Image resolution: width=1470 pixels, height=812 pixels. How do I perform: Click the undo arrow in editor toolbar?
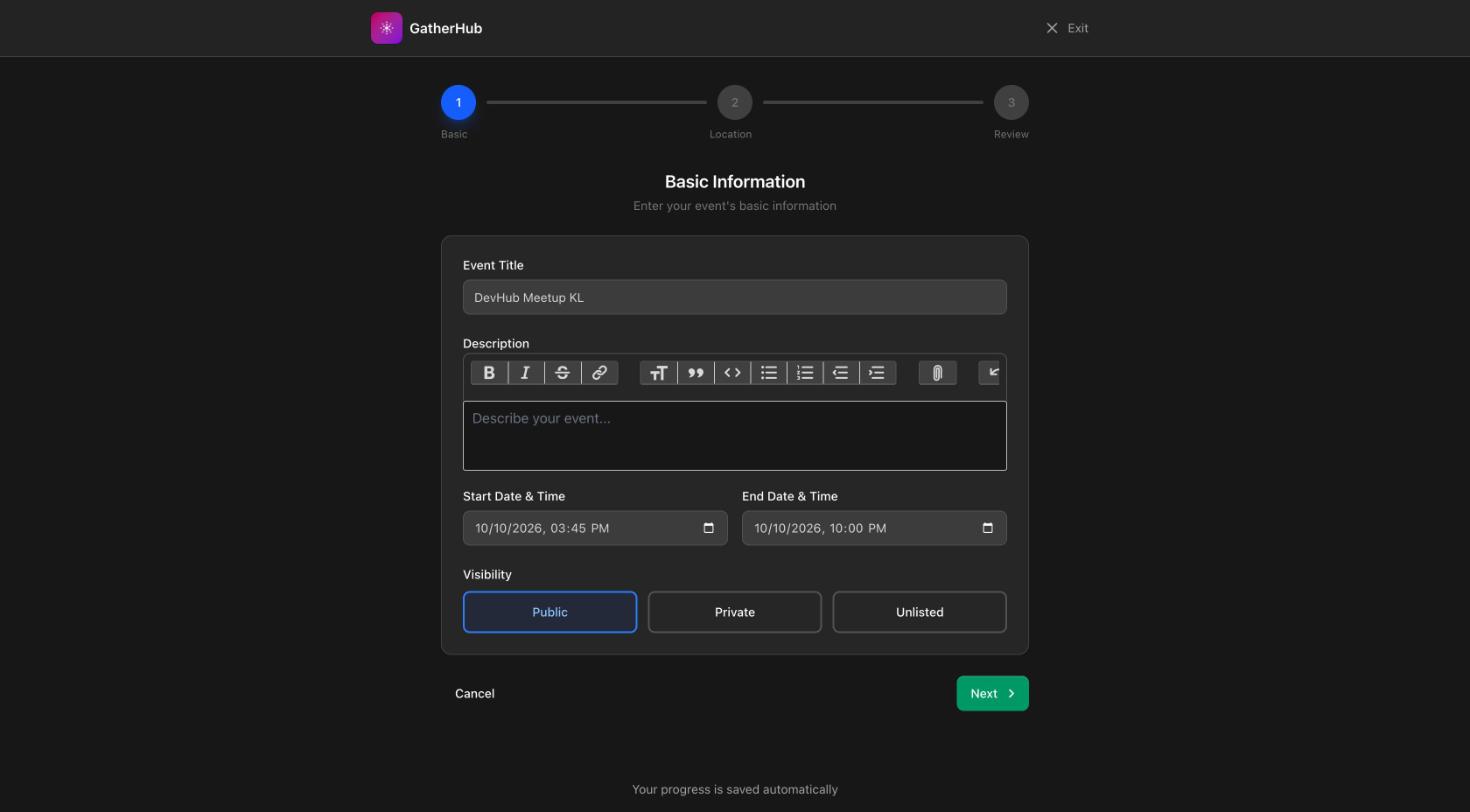[989, 373]
